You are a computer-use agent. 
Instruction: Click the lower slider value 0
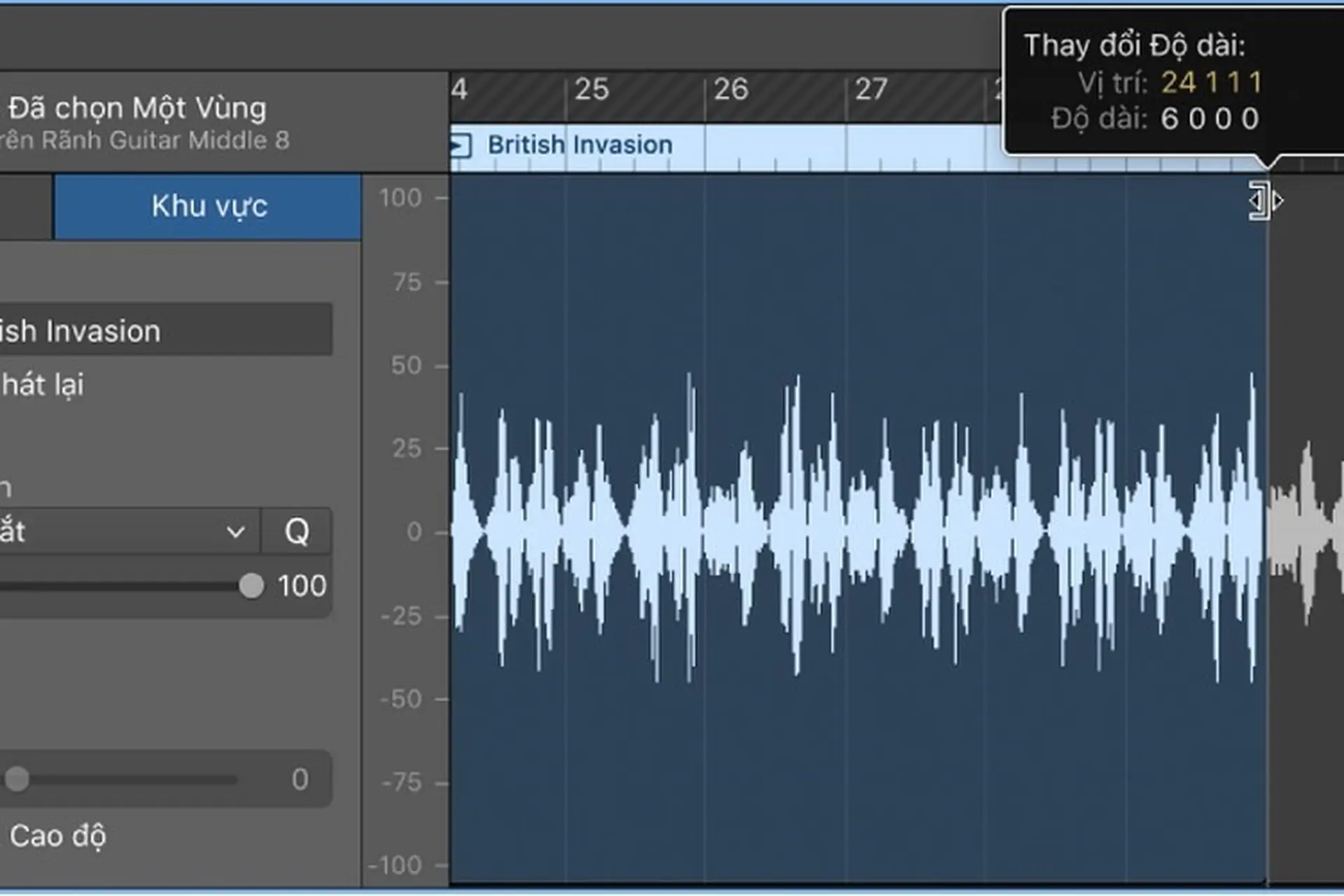pyautogui.click(x=300, y=779)
